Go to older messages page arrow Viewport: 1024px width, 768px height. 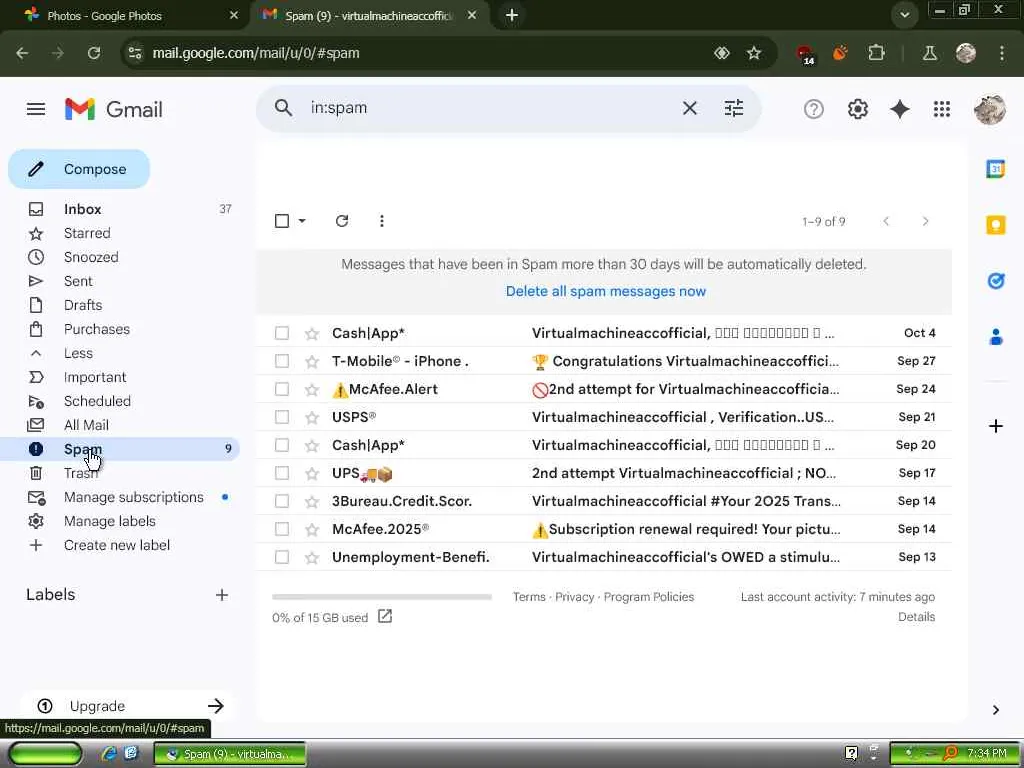coord(925,221)
